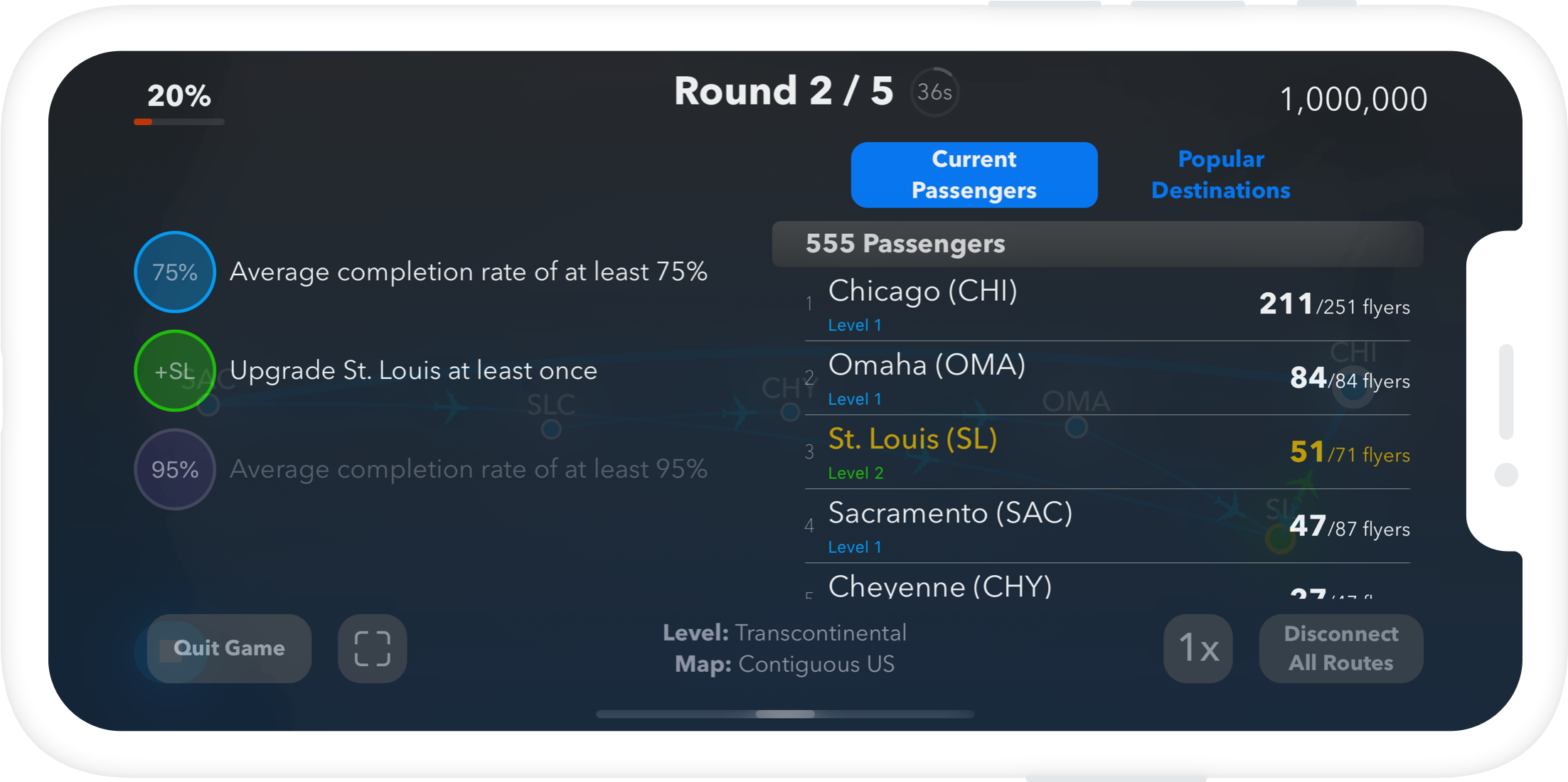Click the 36s round timer circle
The width and height of the screenshot is (1568, 782).
point(934,92)
